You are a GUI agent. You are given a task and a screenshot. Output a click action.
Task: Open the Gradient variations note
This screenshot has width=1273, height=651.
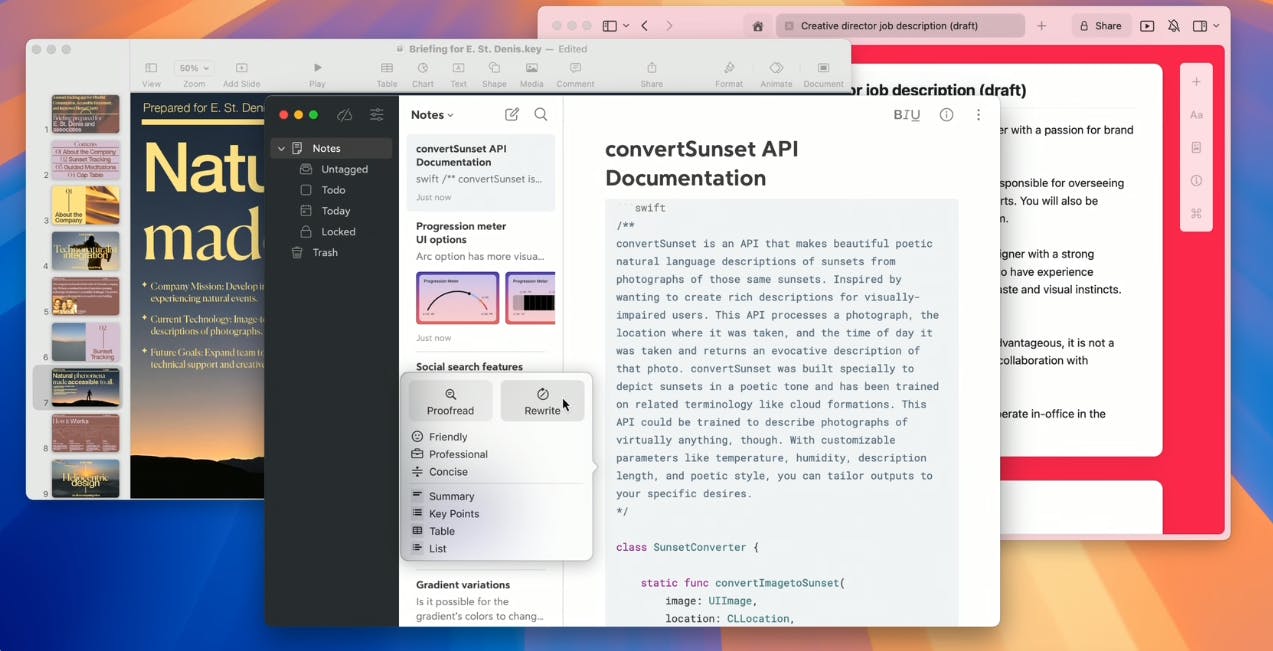click(481, 600)
